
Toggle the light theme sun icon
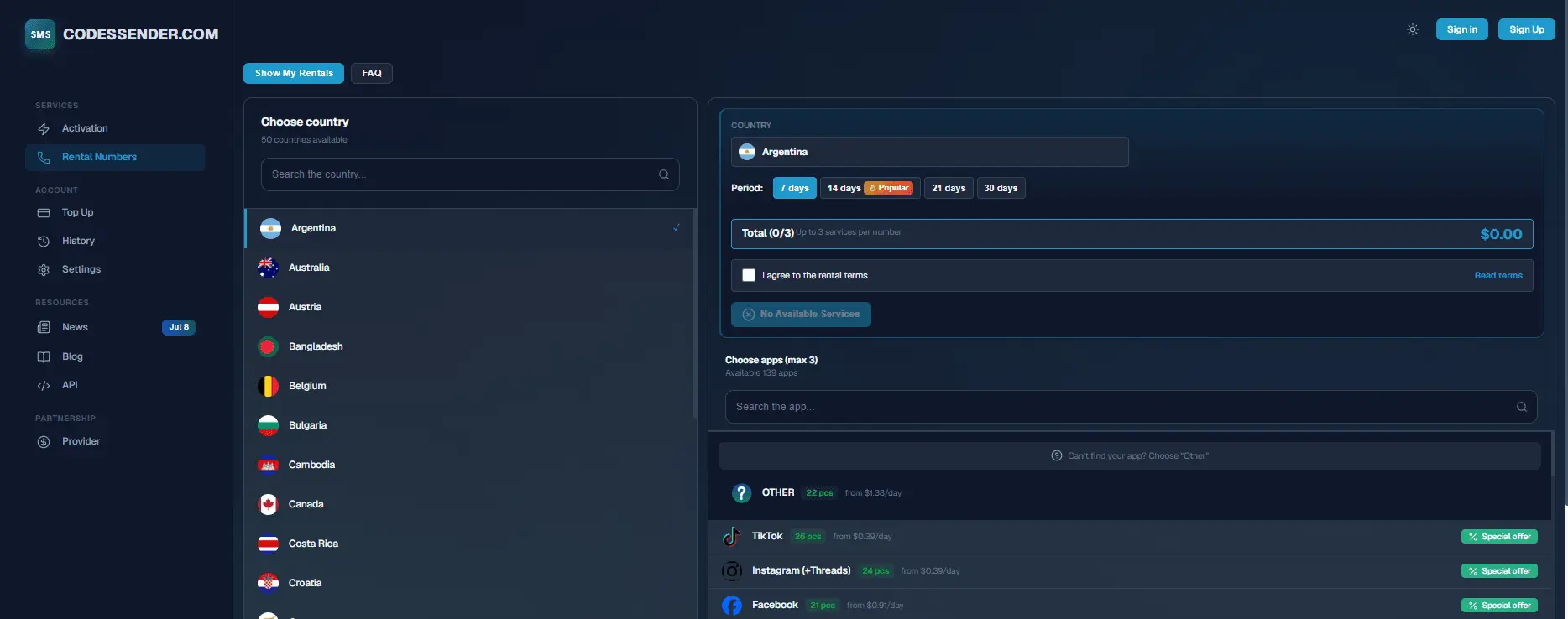coord(1413,29)
